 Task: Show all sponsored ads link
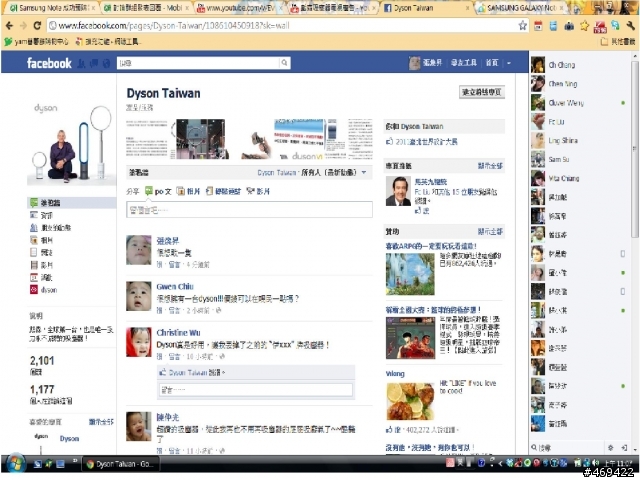tap(490, 231)
